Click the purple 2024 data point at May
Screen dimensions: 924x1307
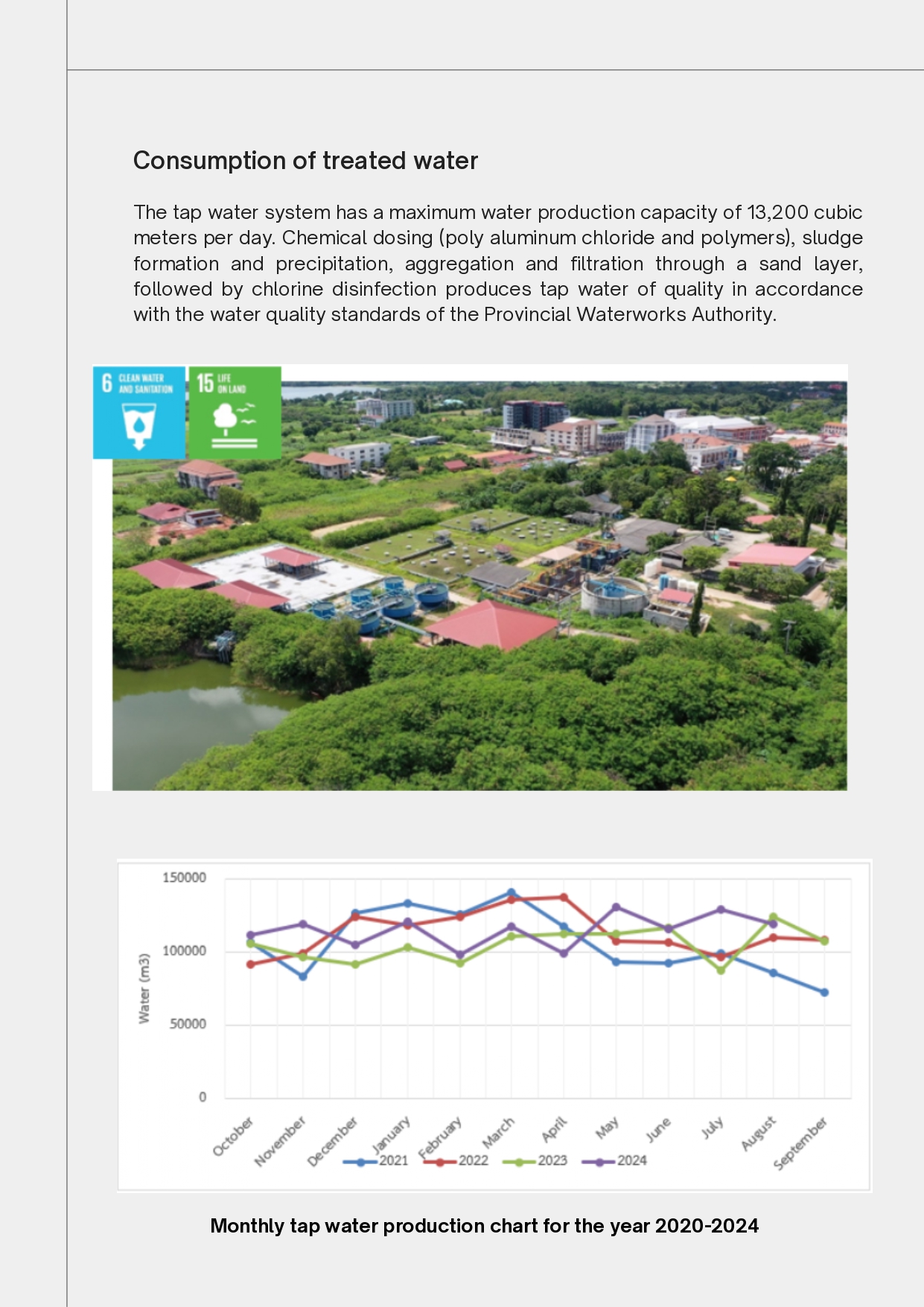tap(616, 907)
